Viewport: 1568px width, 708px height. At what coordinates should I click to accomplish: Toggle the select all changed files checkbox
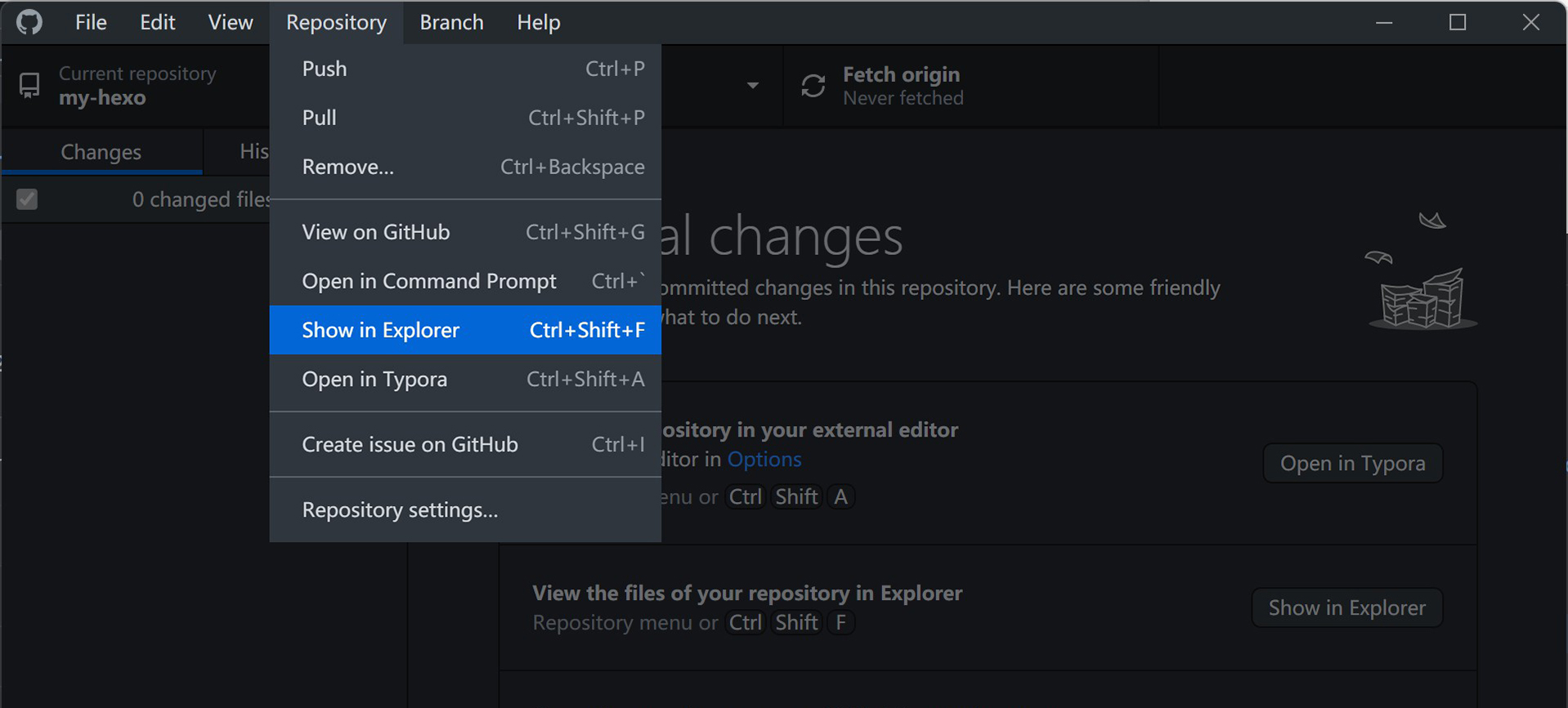pos(27,199)
